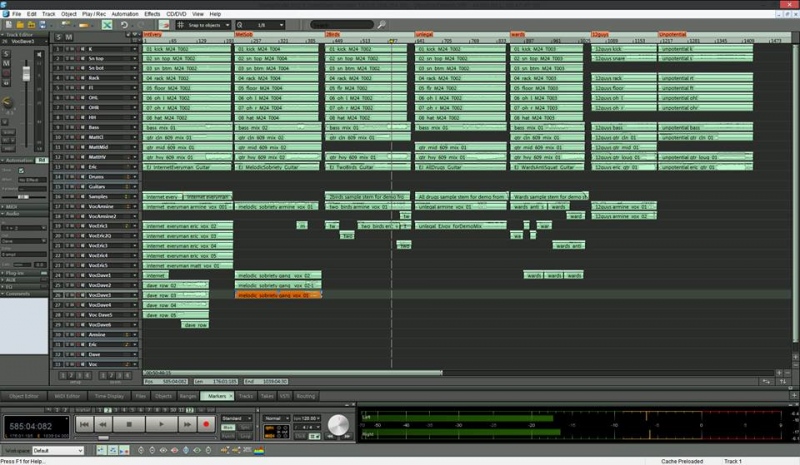The height and width of the screenshot is (465, 800).
Task: Click the red arrow toolbar icon
Action: pos(164,25)
